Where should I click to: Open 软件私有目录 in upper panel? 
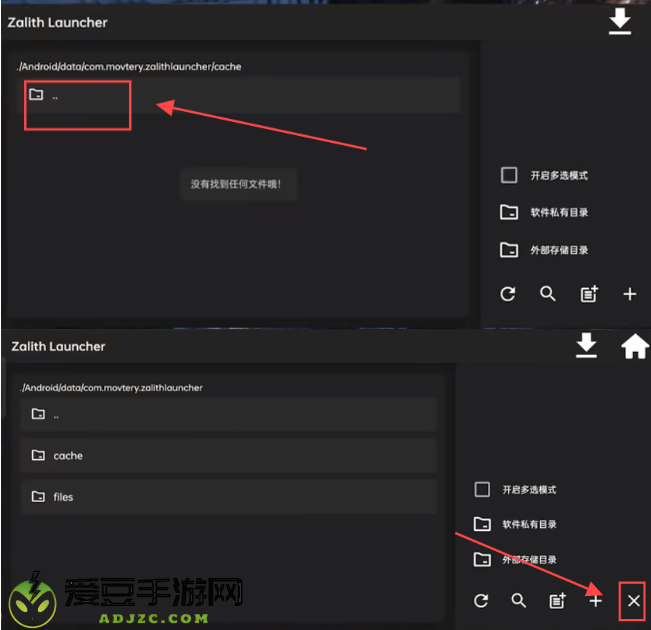tap(544, 212)
